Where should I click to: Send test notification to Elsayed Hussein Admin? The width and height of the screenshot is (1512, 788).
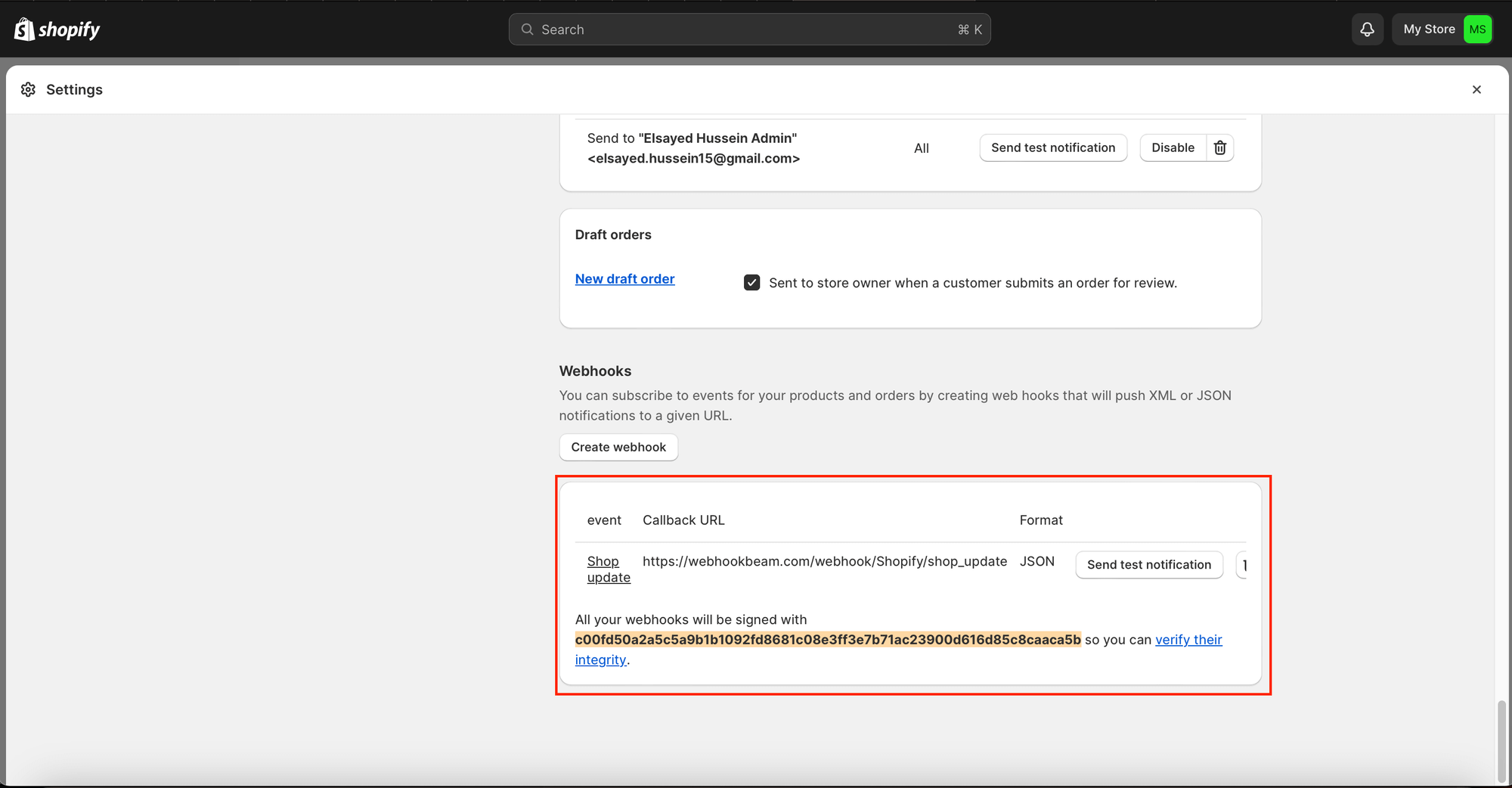[1052, 147]
